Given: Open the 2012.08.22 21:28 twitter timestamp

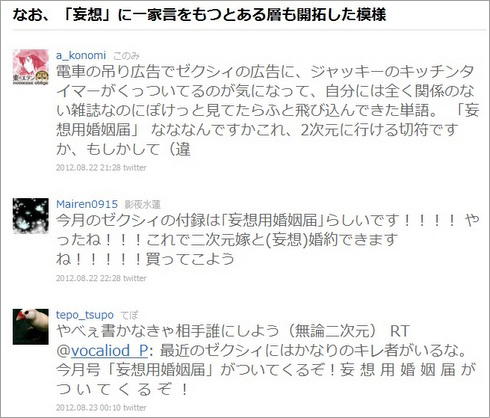Looking at the screenshot, I should [x=101, y=168].
